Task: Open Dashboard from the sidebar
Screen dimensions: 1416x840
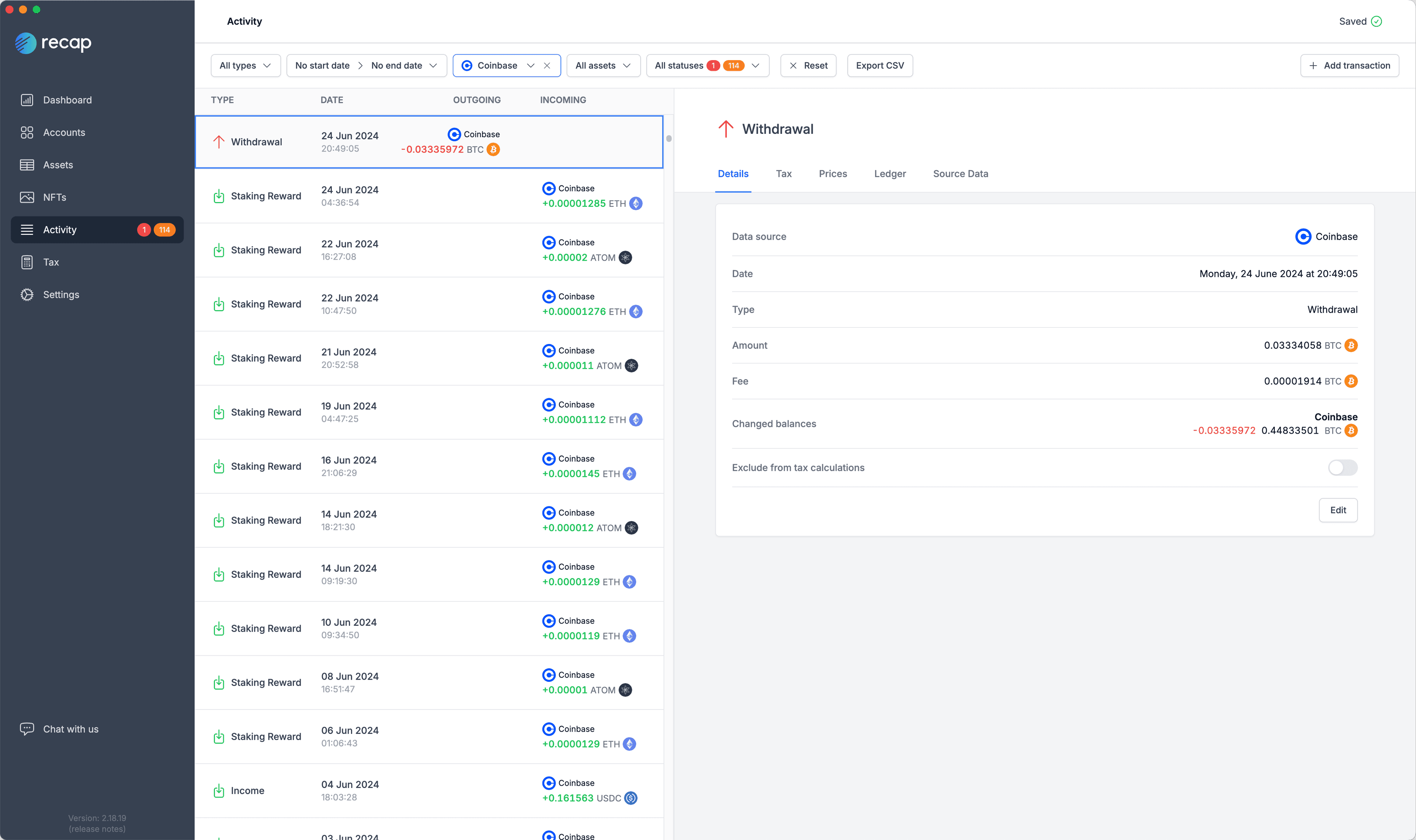Action: tap(97, 100)
